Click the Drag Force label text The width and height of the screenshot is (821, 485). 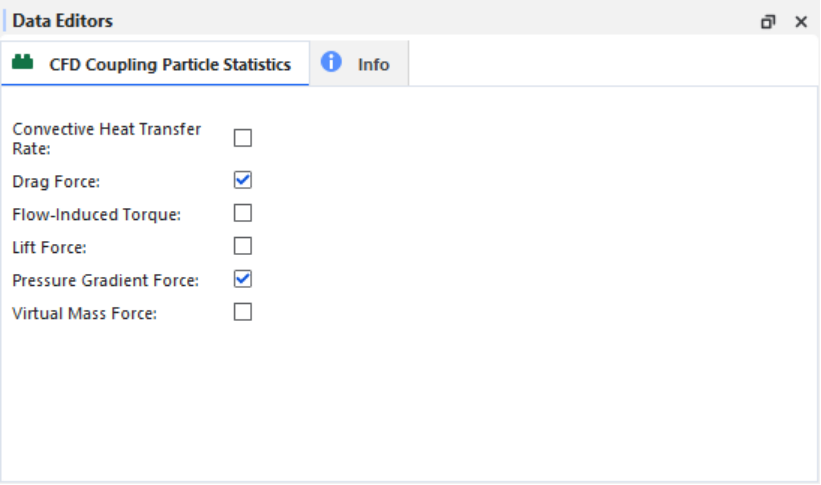[x=56, y=182]
